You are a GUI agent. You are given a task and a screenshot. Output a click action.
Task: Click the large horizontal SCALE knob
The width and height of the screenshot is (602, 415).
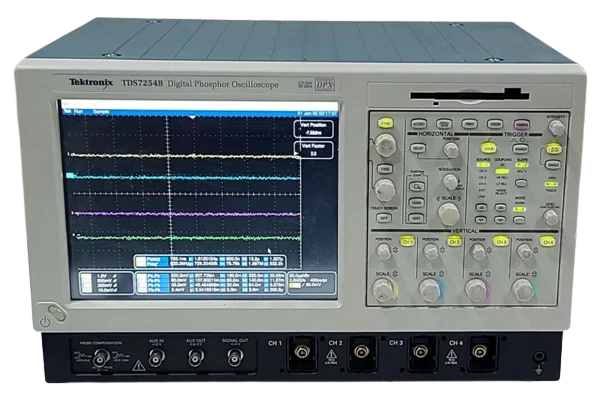point(448,214)
